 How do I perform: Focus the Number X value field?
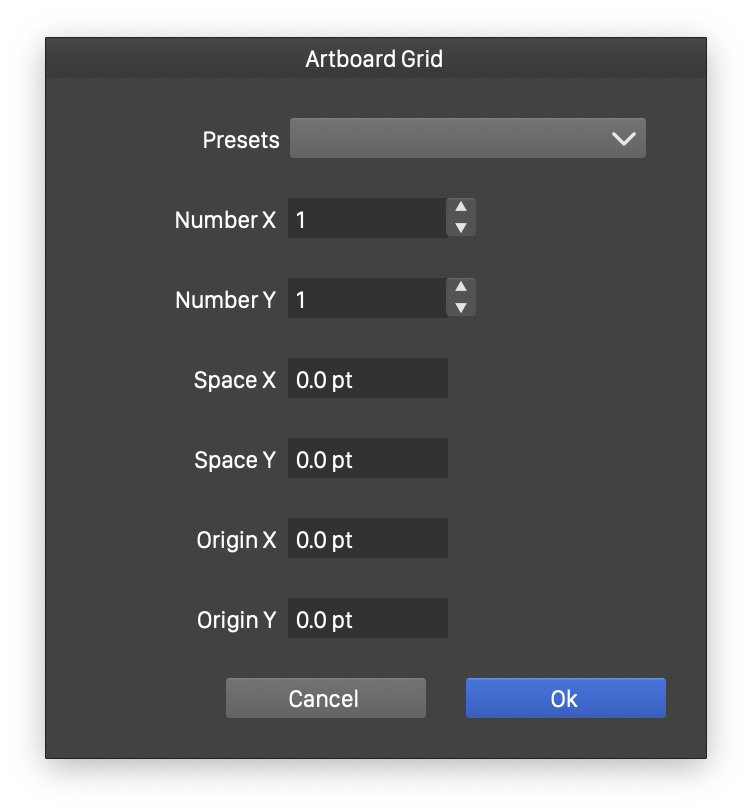coord(366,219)
